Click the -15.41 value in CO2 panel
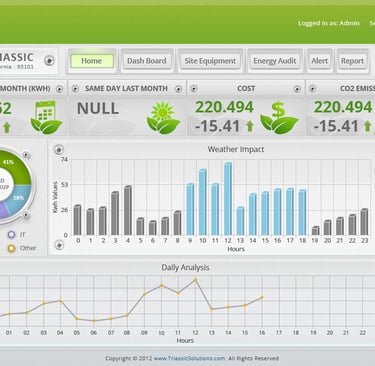This screenshot has width=375, height=366. click(x=336, y=126)
